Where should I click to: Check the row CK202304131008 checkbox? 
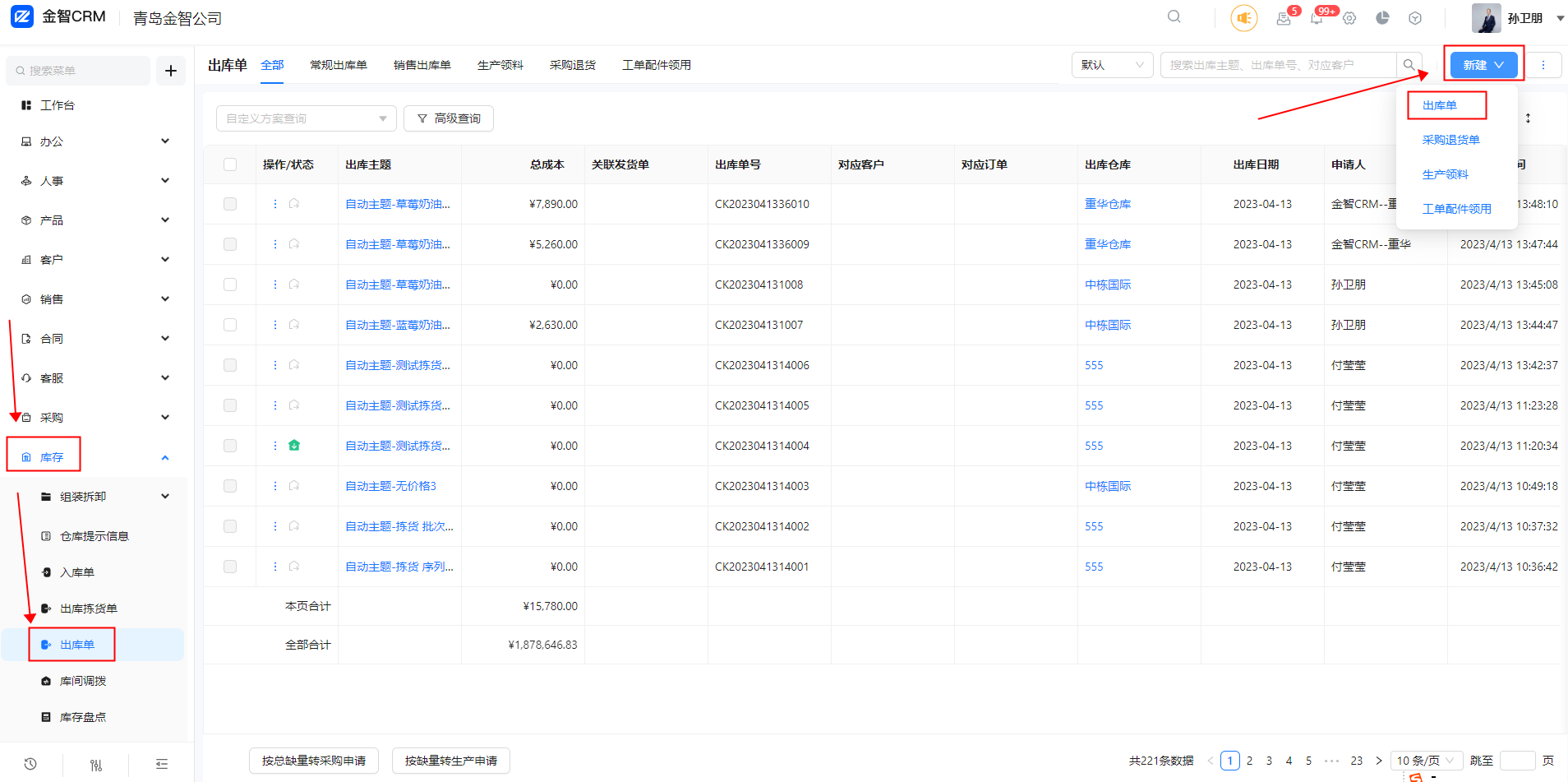[x=230, y=285]
